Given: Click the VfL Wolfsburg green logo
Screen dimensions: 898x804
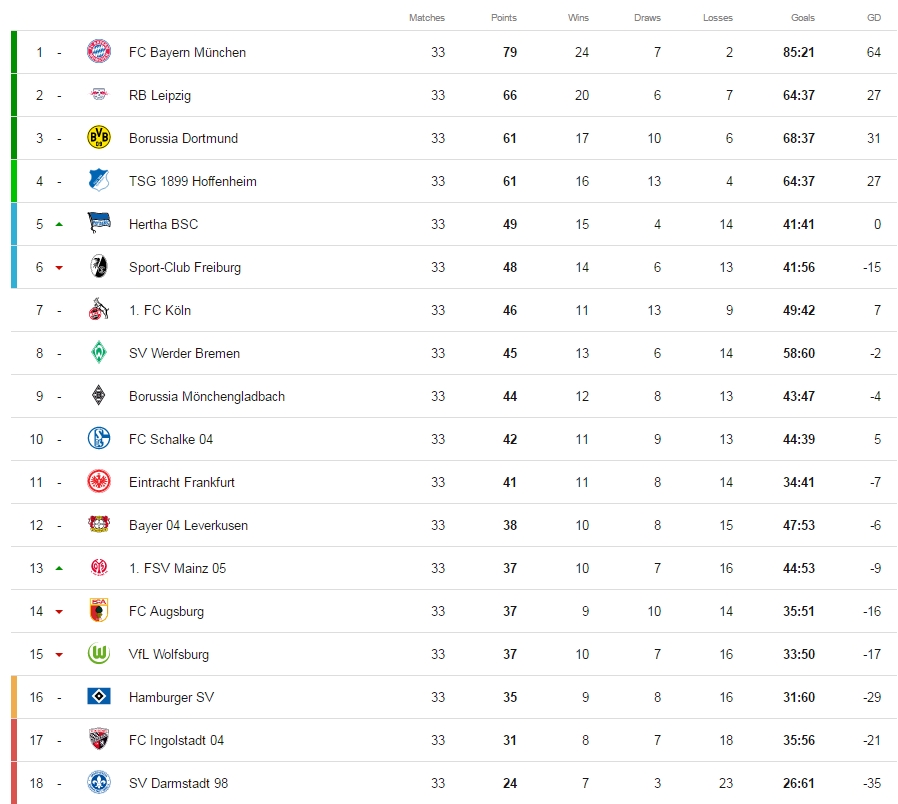Looking at the screenshot, I should [x=99, y=654].
